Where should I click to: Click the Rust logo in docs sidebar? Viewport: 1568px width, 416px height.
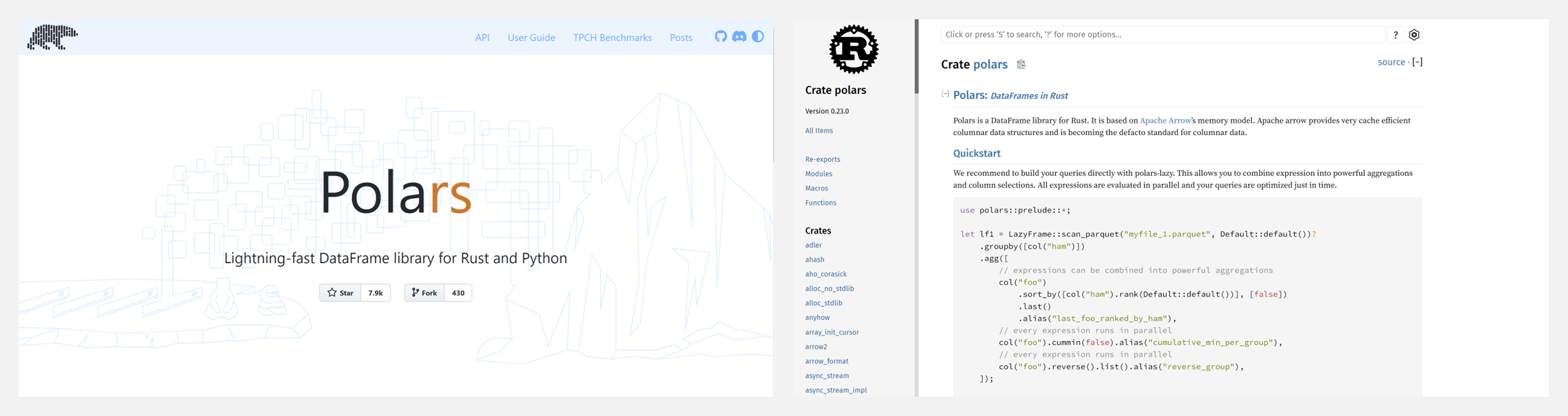point(853,49)
